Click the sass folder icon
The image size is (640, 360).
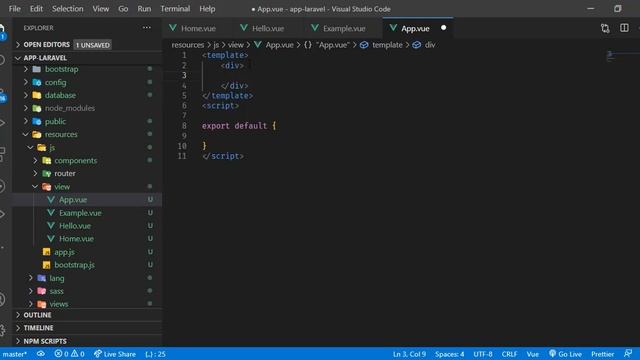42,291
